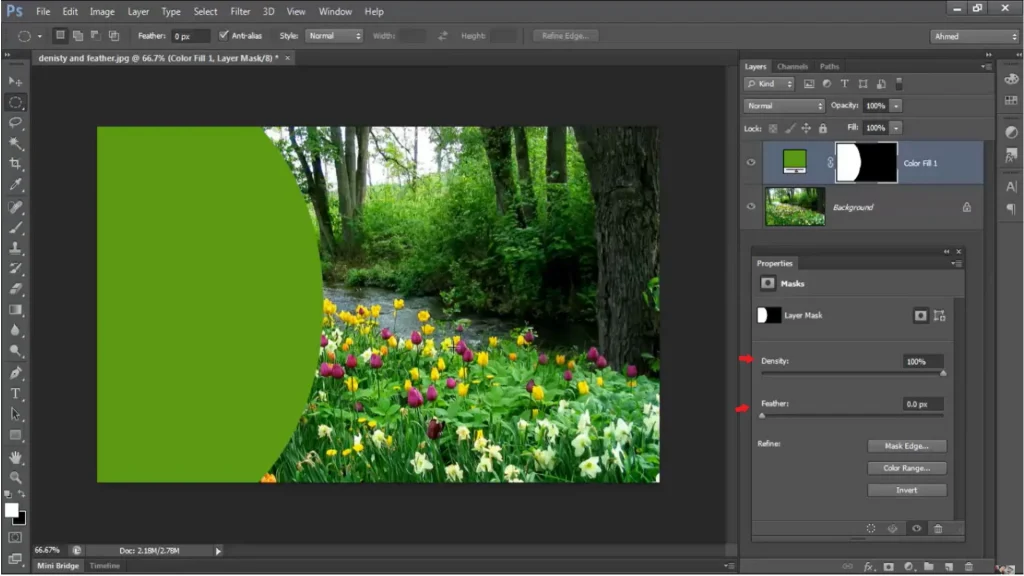Toggle lock all for layer

[x=823, y=129]
